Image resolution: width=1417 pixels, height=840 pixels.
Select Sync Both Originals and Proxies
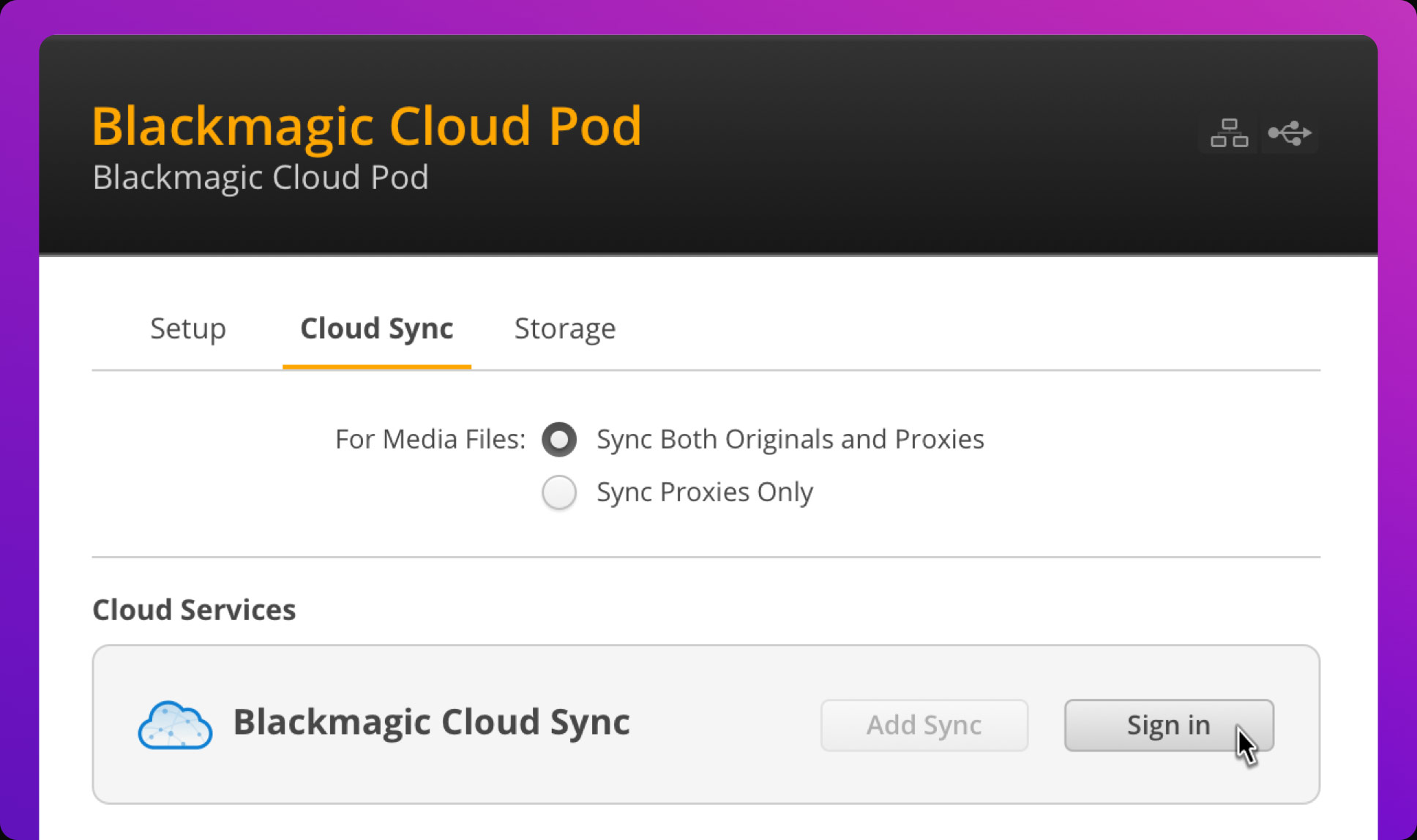(559, 439)
